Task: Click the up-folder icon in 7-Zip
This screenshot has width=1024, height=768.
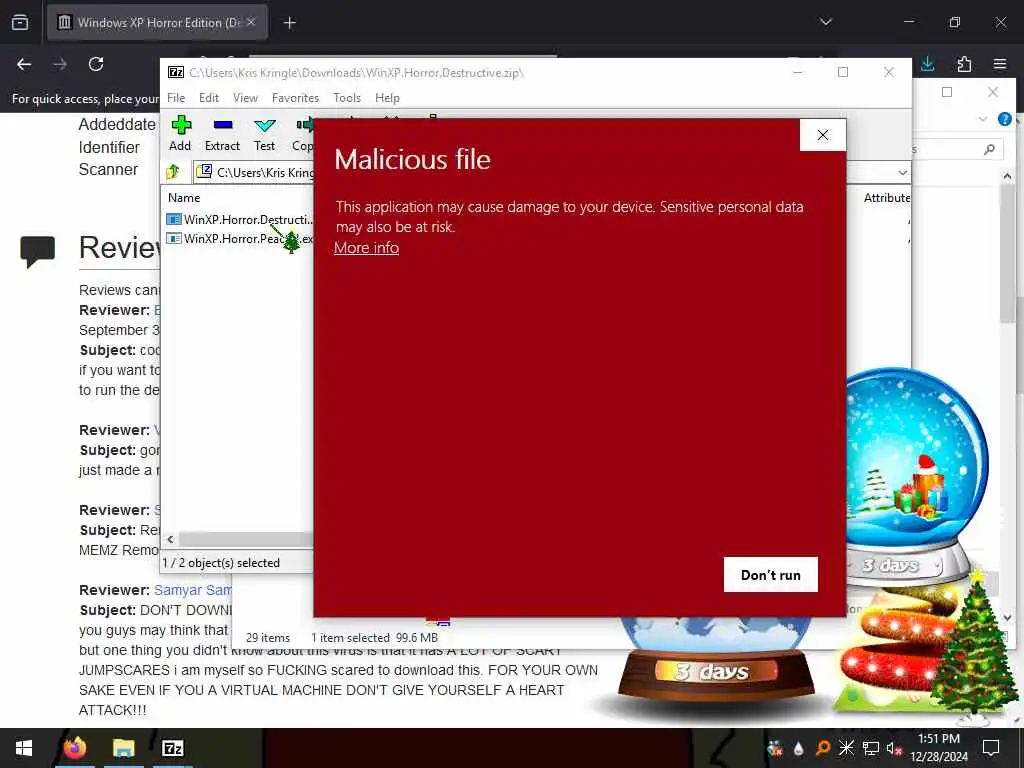Action: (173, 172)
